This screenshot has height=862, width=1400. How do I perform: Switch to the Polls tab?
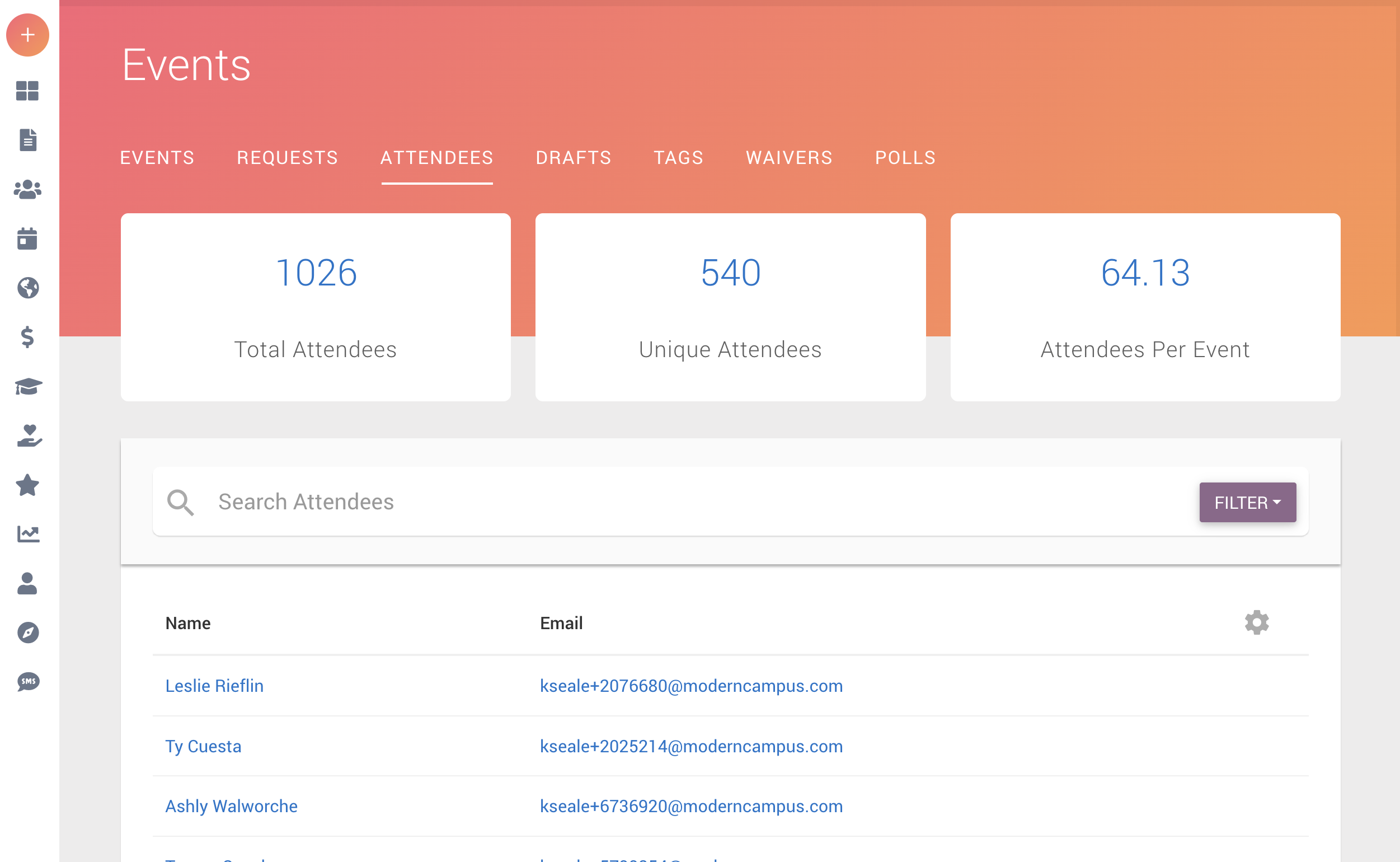[x=905, y=158]
